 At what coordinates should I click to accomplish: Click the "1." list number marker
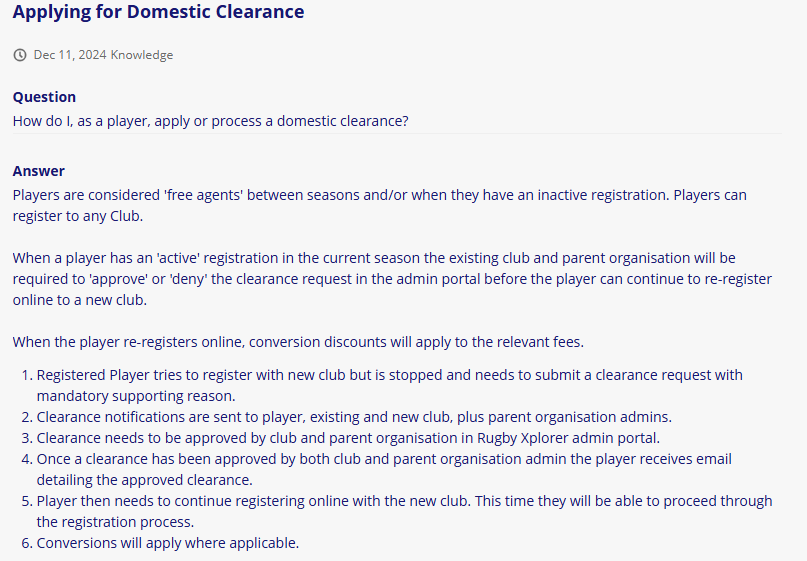click(x=27, y=375)
